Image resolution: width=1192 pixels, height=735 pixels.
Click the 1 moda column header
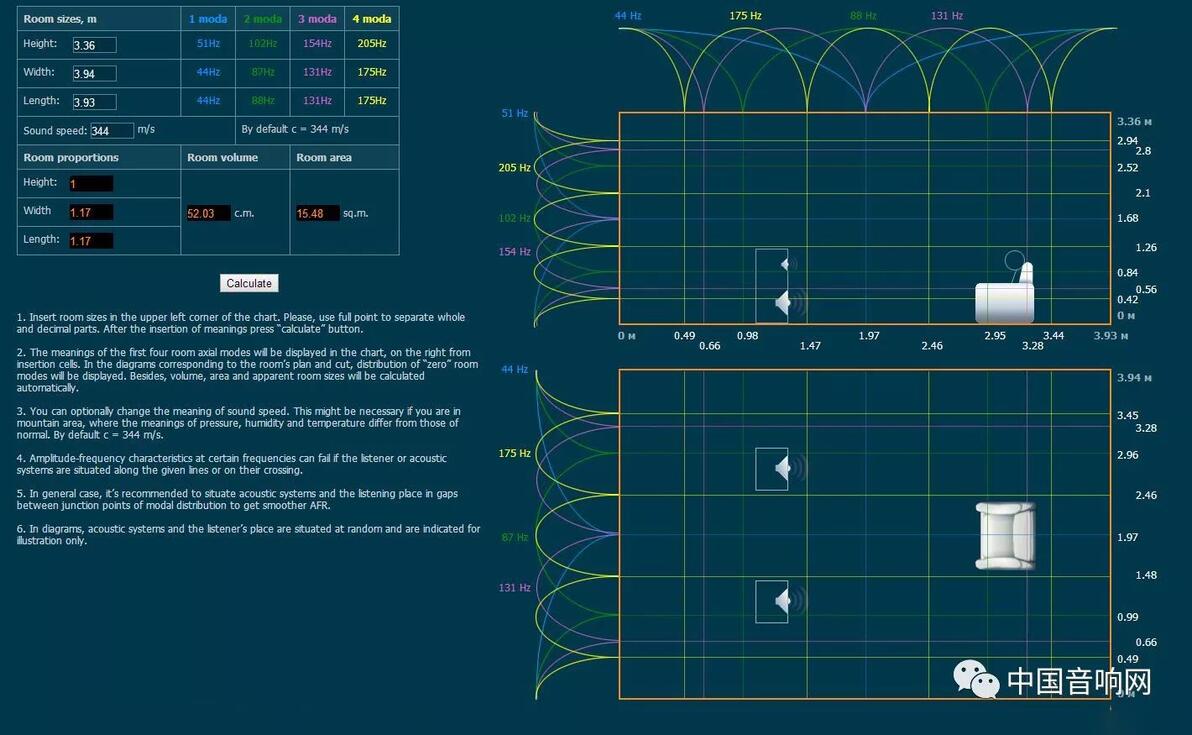pyautogui.click(x=208, y=18)
